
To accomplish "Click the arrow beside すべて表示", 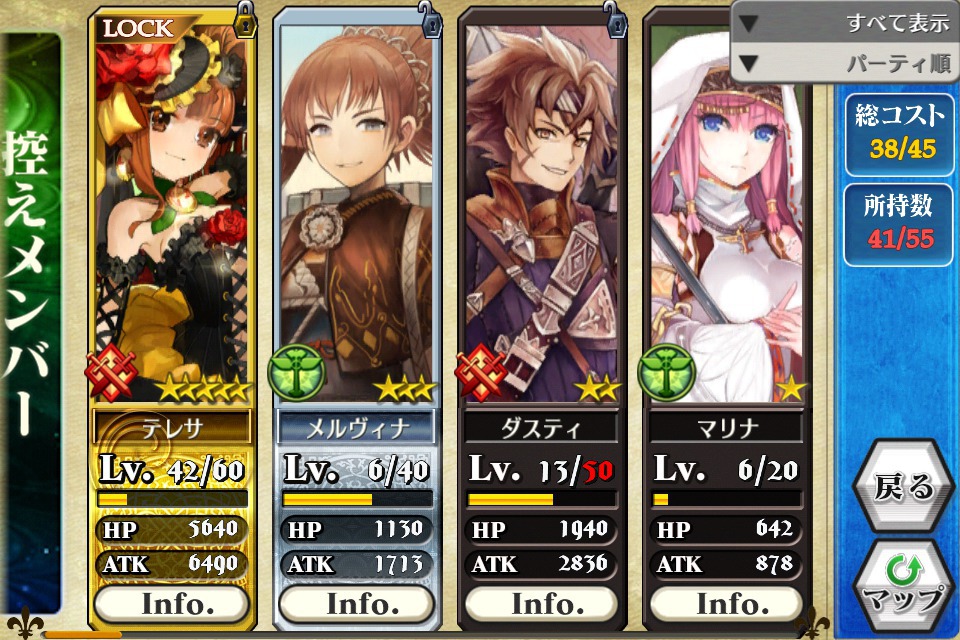I will pyautogui.click(x=749, y=23).
